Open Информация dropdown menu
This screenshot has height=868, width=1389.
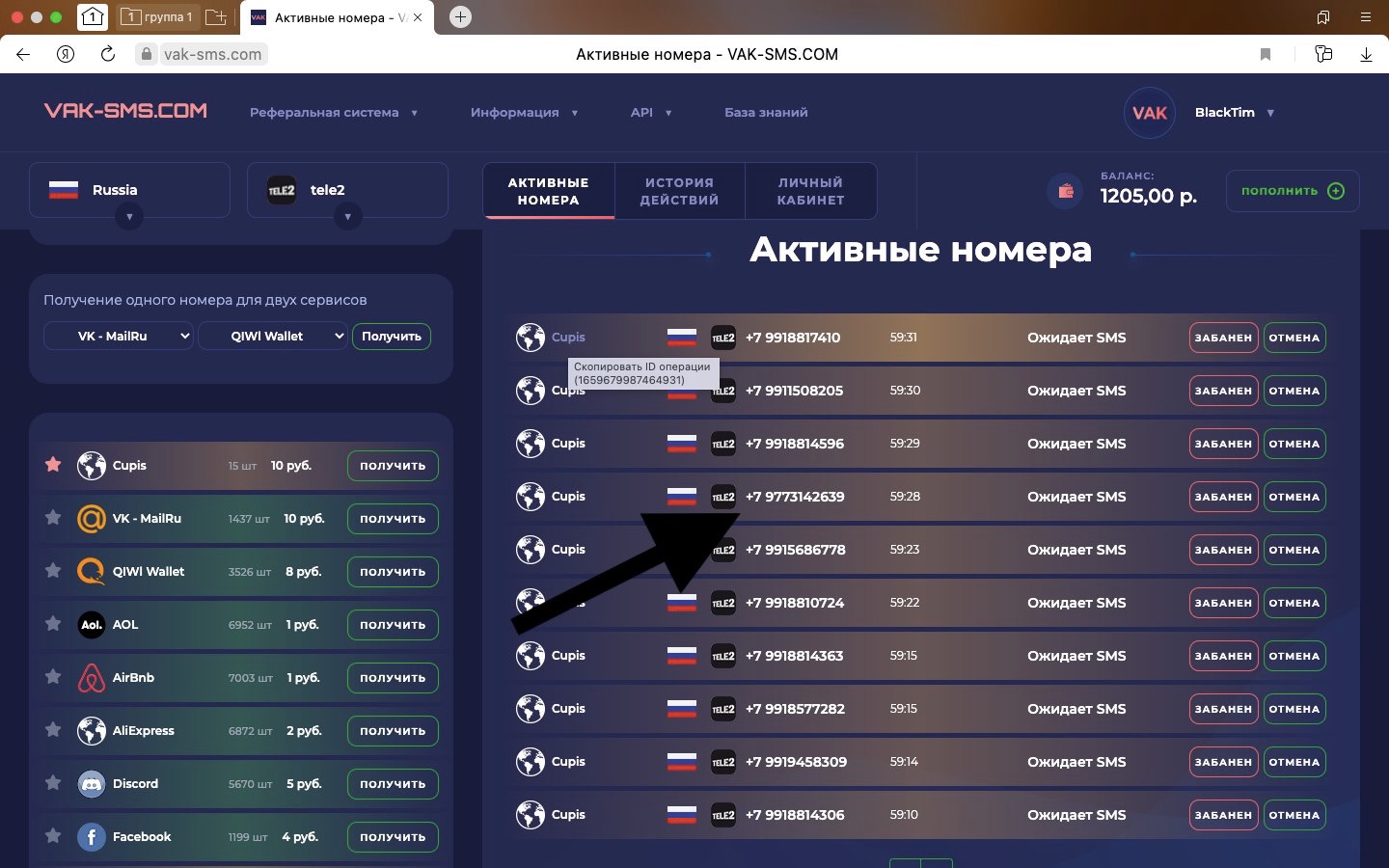[x=524, y=113]
